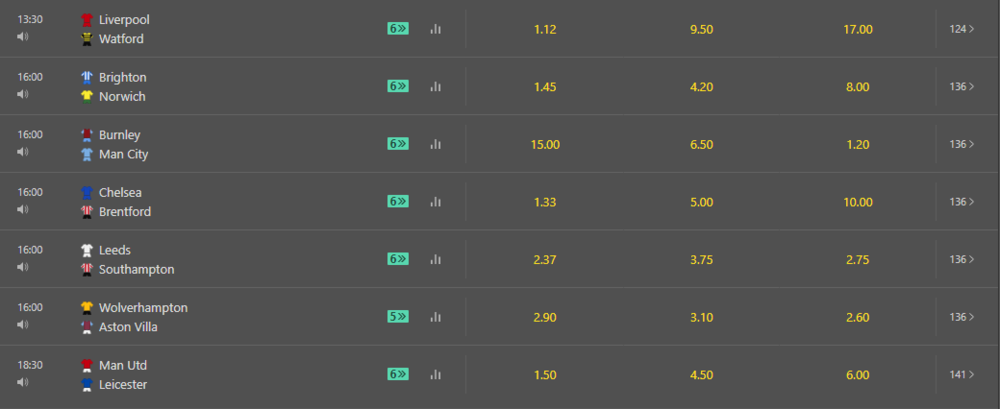Image resolution: width=1000 pixels, height=409 pixels.
Task: Show stats chart for Man Utd vs Leicester
Action: (436, 375)
